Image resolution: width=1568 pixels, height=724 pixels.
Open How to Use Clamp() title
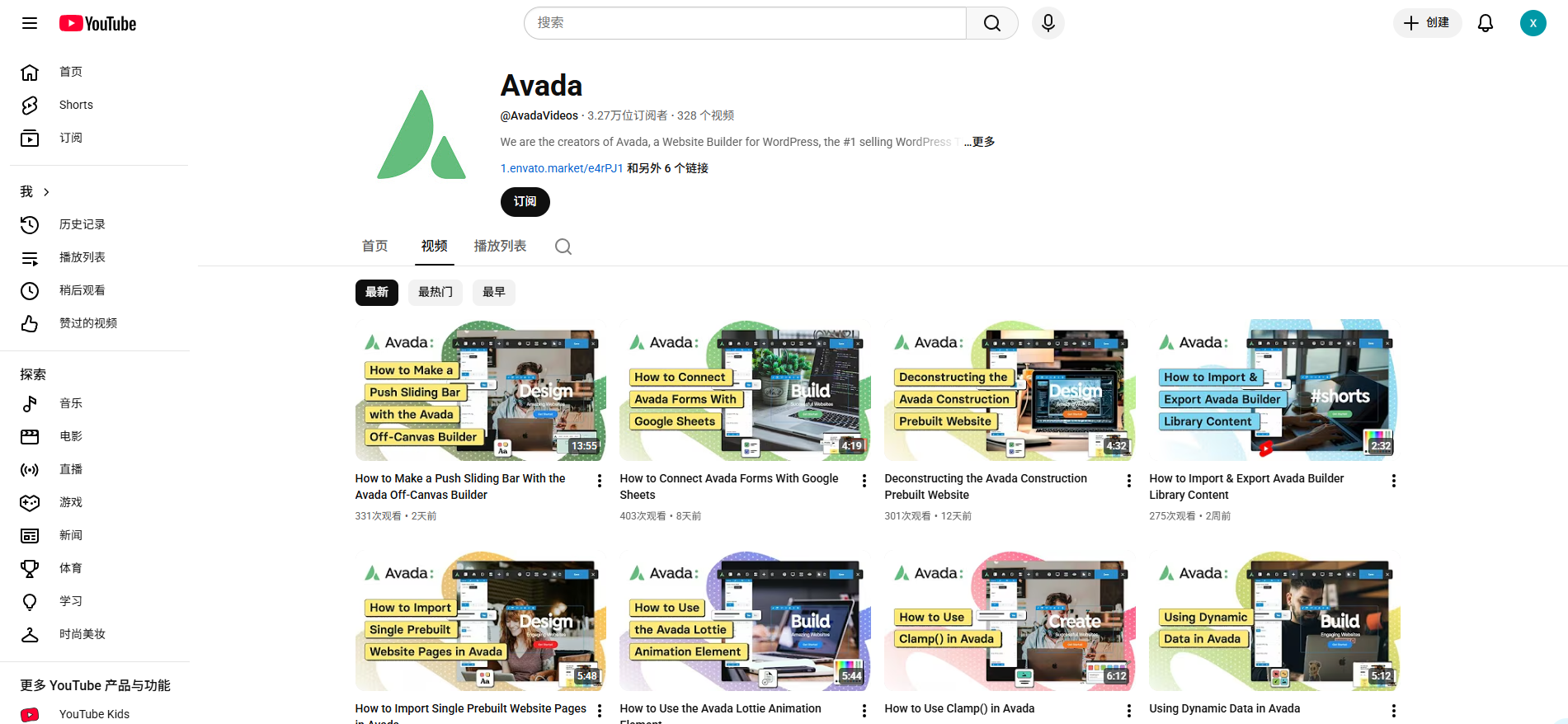click(959, 709)
